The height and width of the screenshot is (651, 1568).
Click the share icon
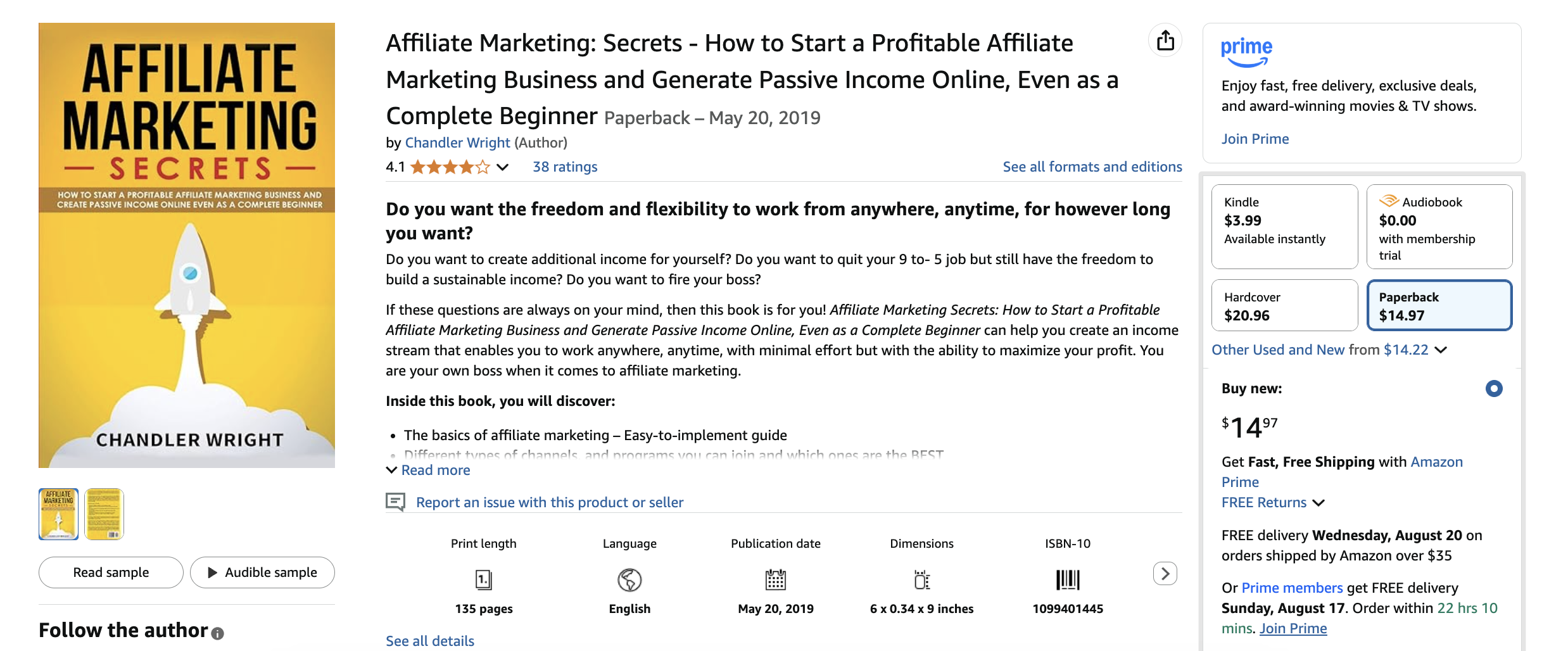[1166, 39]
